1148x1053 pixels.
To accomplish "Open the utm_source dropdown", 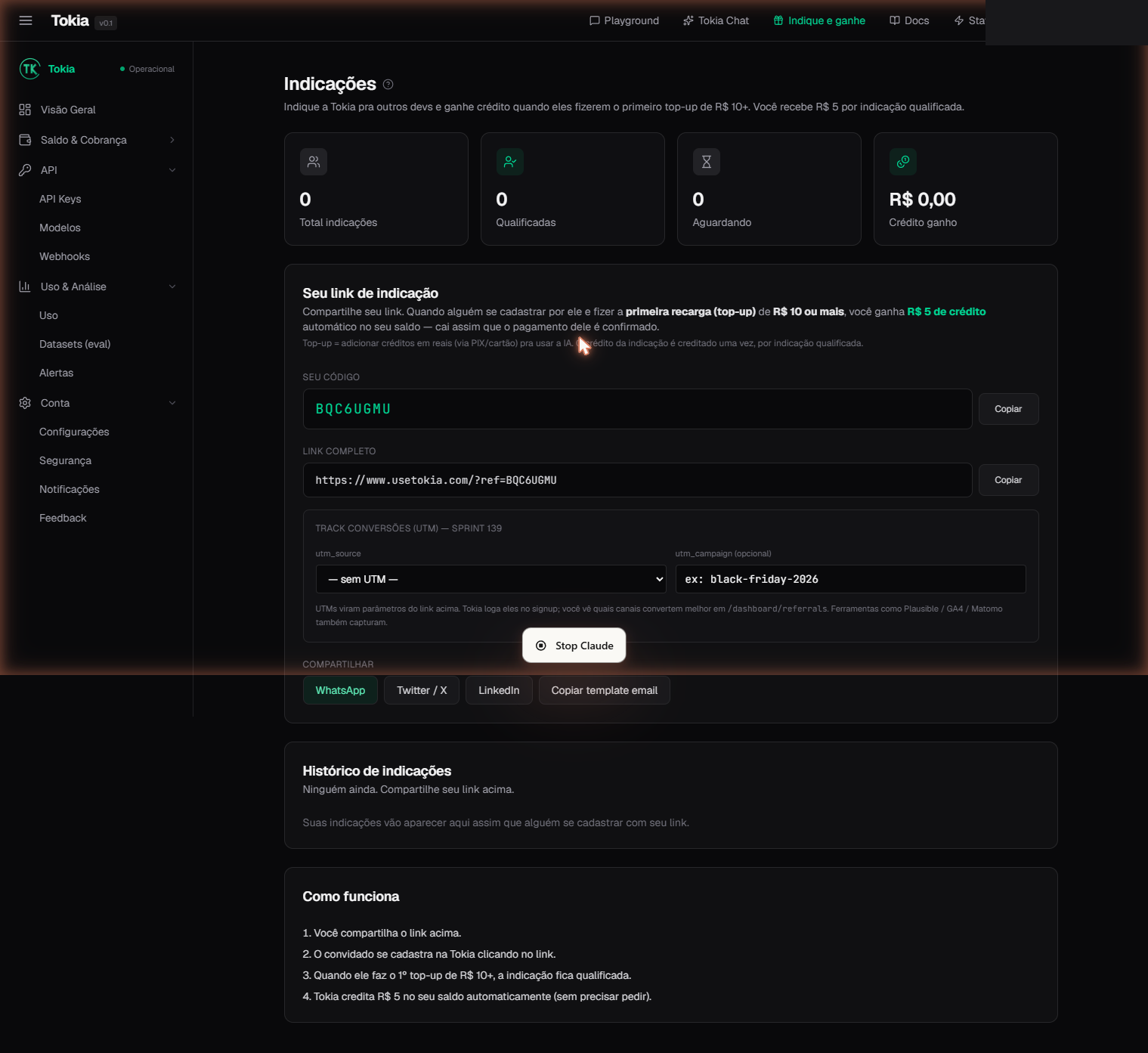I will [x=490, y=579].
